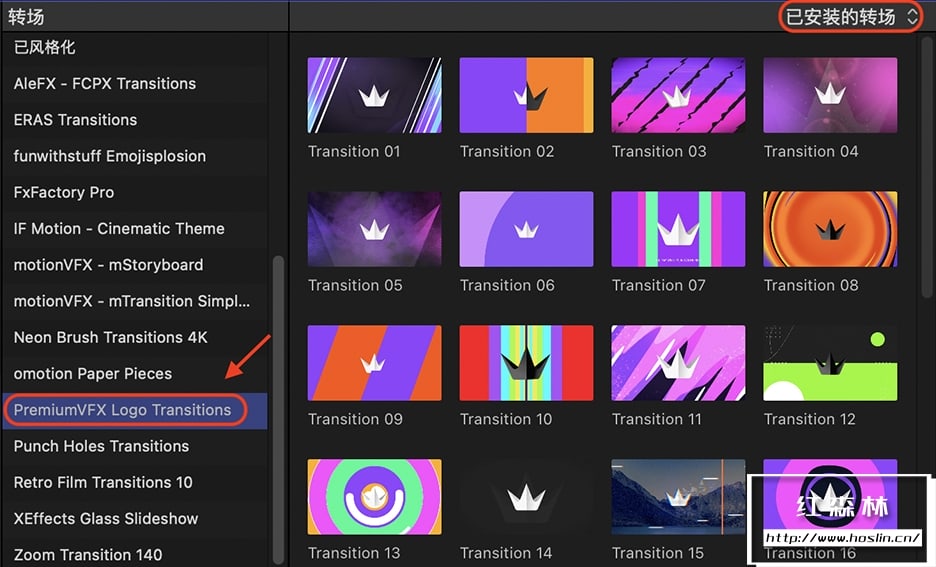Click the Transition 06 label
The image size is (936, 567).
point(507,285)
